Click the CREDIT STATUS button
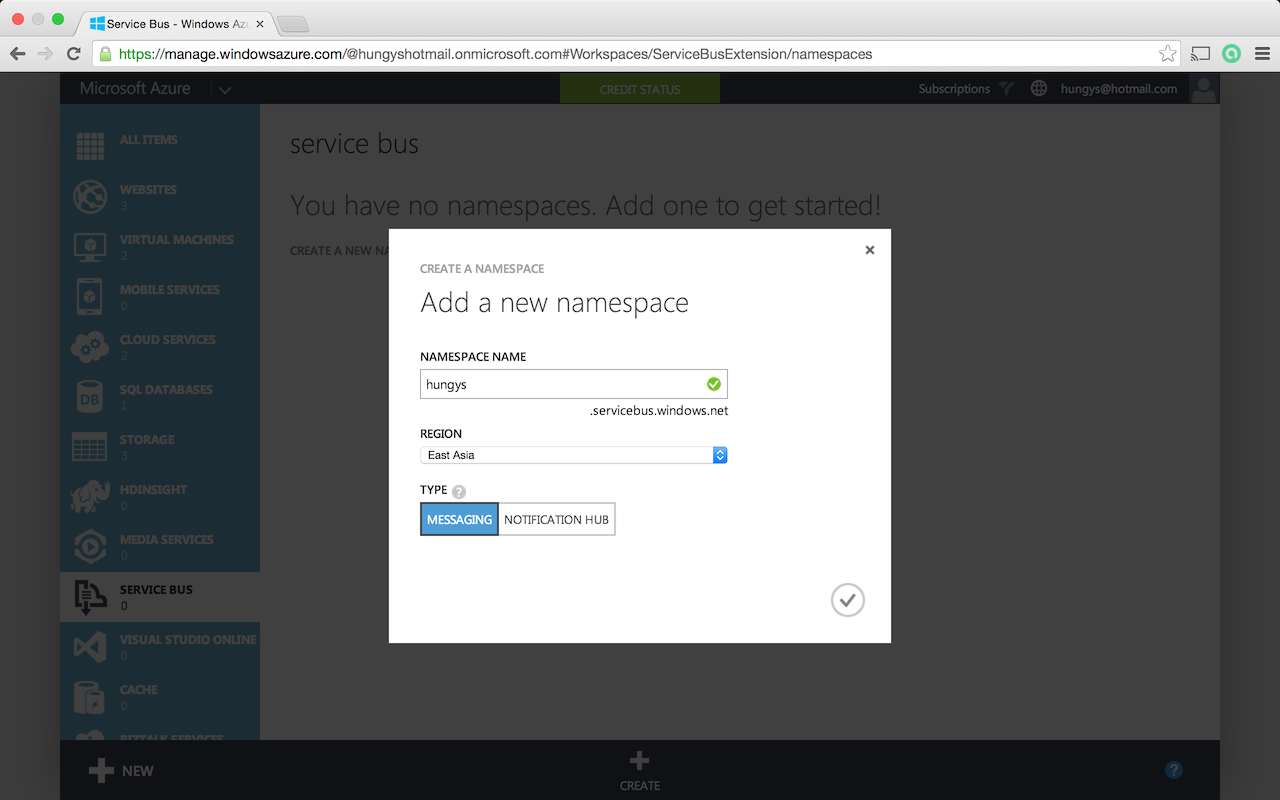This screenshot has width=1280, height=800. coord(640,89)
